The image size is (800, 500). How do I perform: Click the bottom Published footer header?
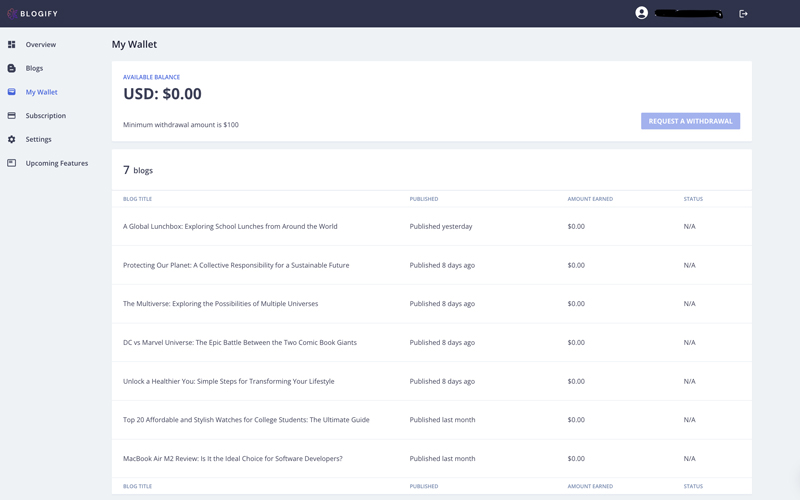[x=423, y=486]
